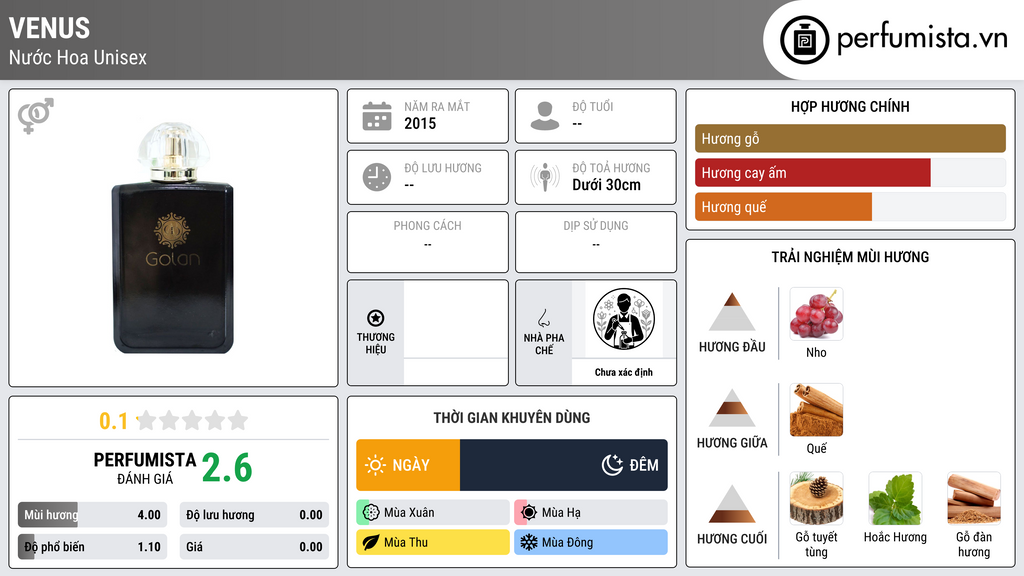Click the Hợp hương chính heading
The image size is (1024, 576).
point(850,106)
